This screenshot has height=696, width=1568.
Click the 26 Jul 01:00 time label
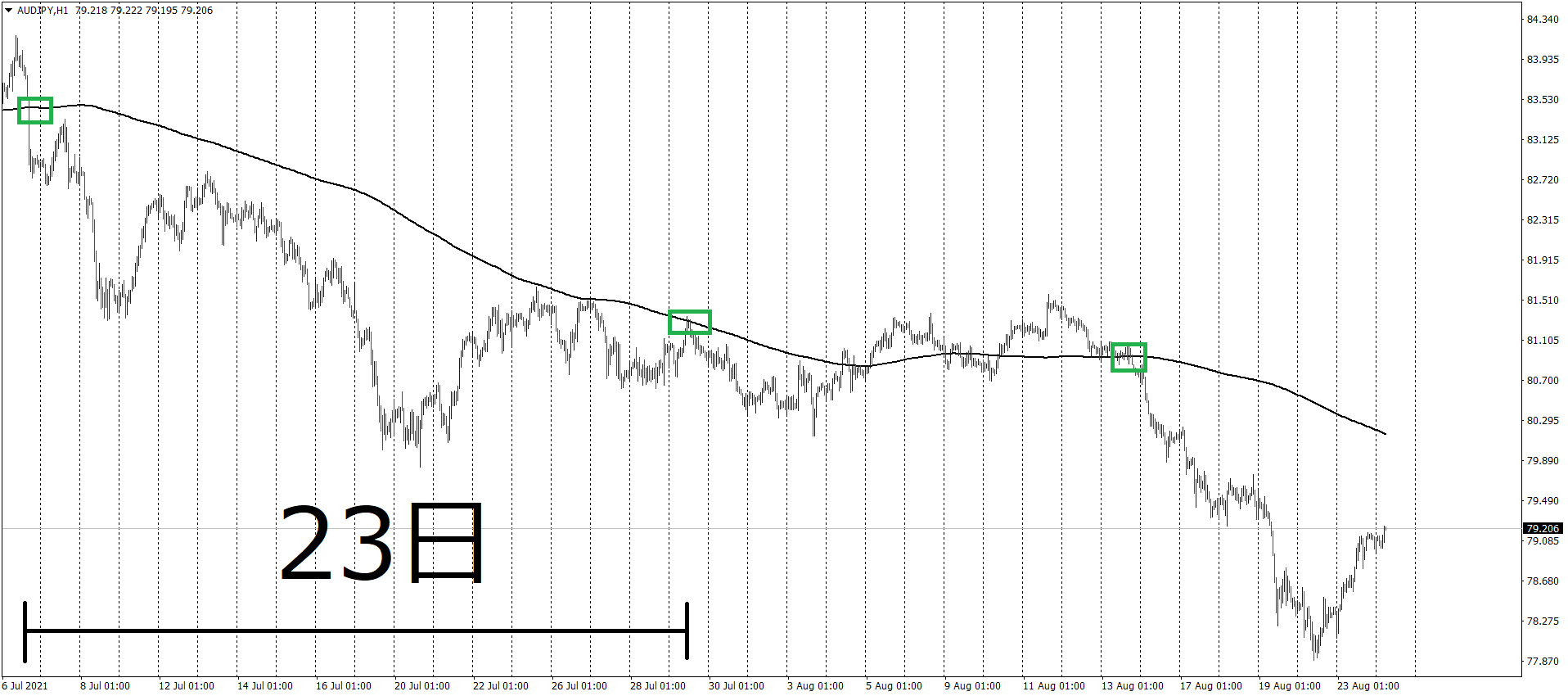[579, 686]
